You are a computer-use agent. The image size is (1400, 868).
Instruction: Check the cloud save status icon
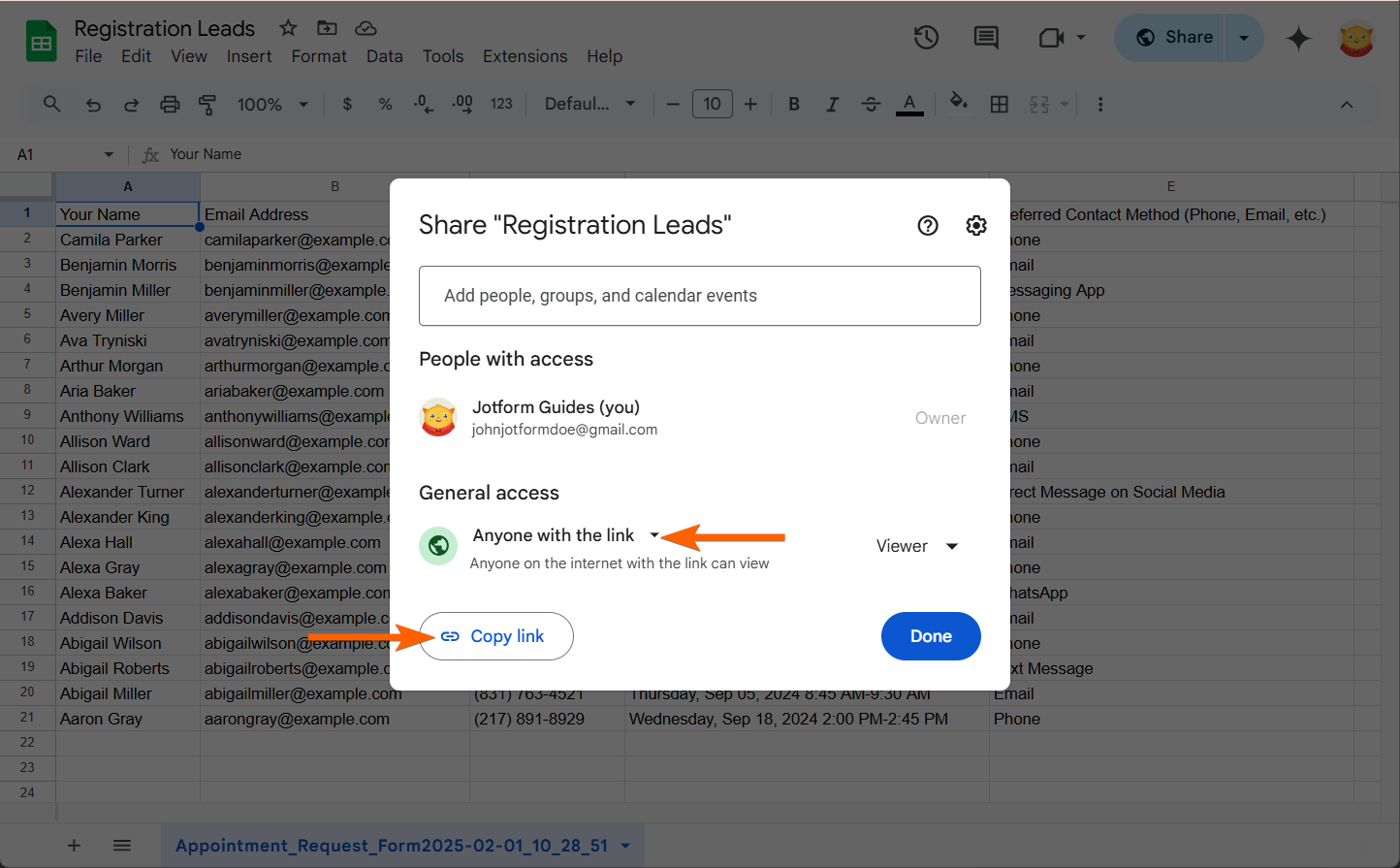366,28
